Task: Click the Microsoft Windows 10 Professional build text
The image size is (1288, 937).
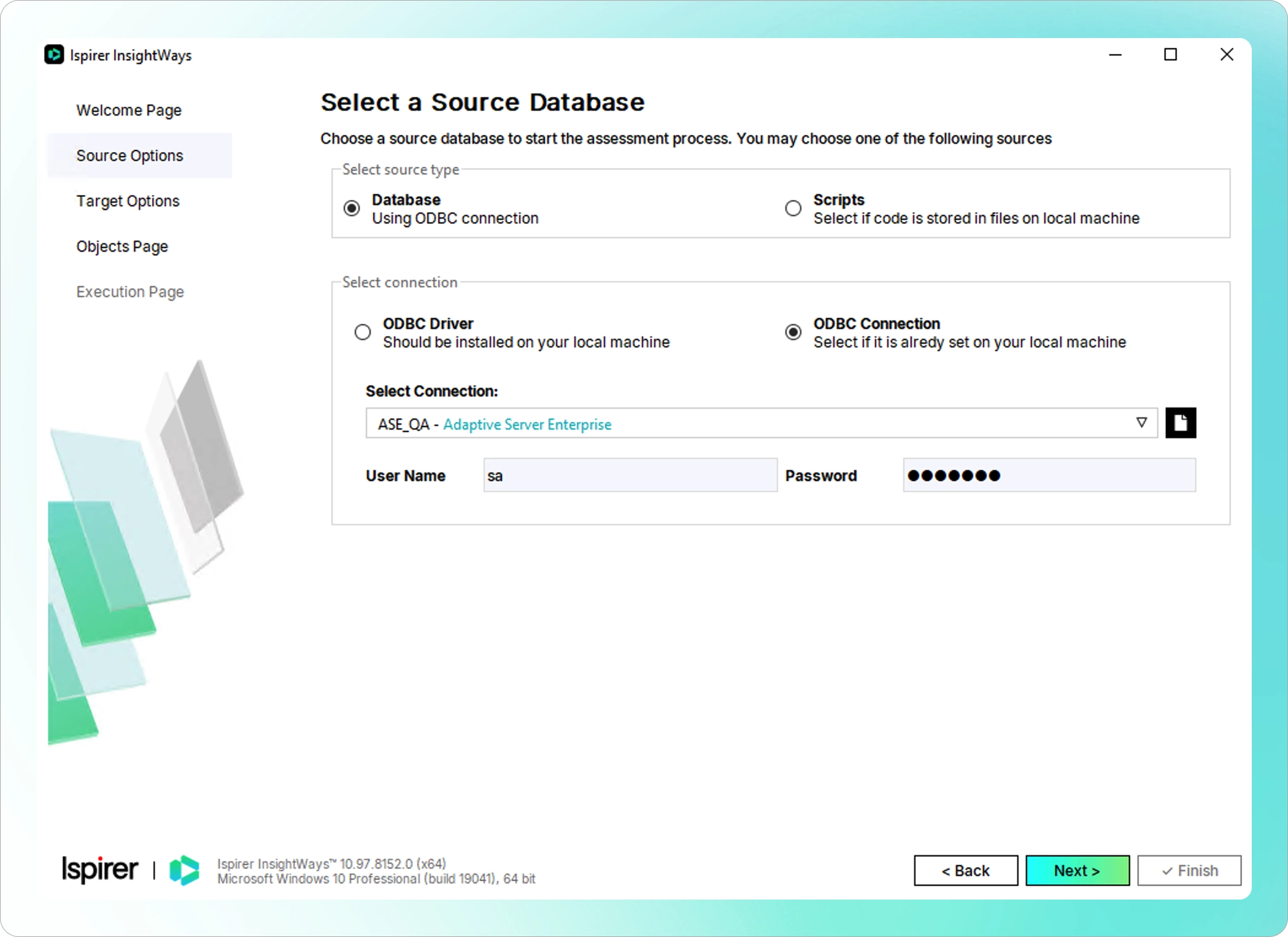Action: [376, 879]
